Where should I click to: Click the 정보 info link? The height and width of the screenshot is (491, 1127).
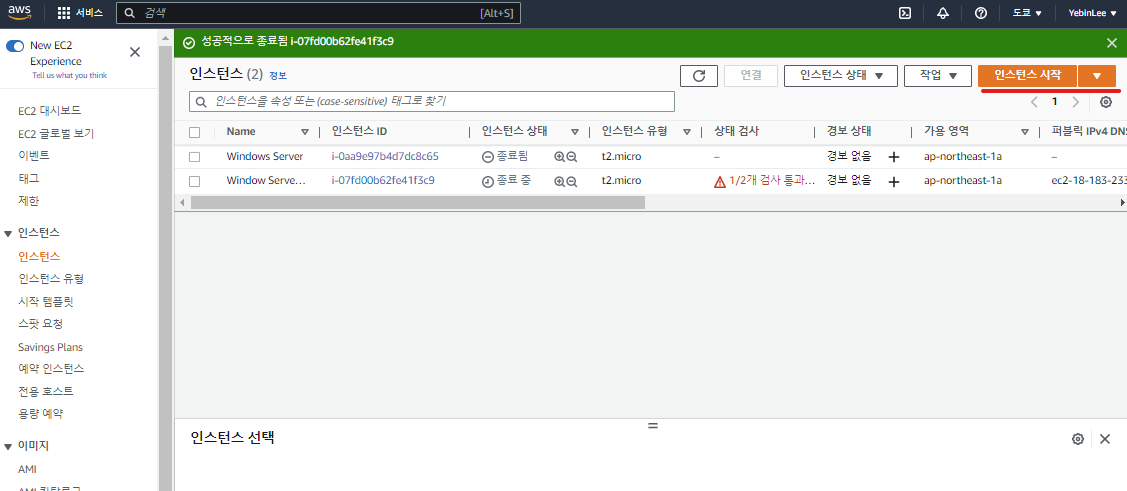tap(277, 75)
